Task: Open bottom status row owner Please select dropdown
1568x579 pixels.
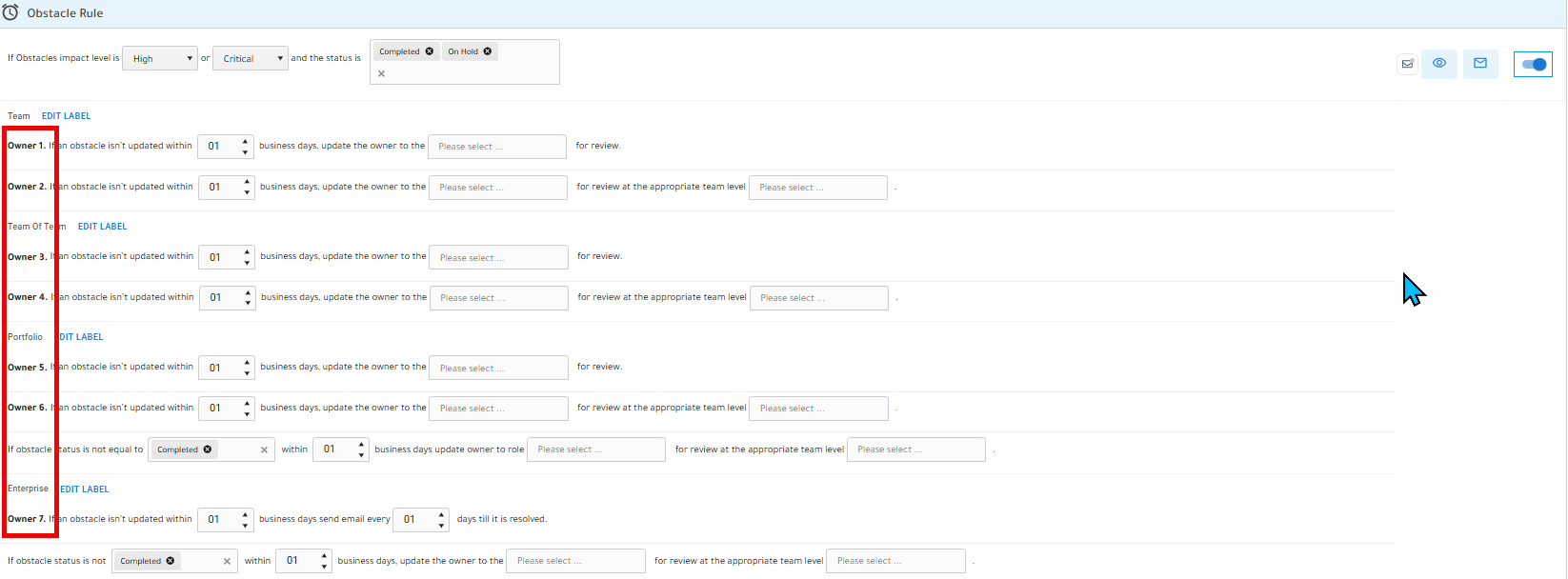Action: coord(575,561)
